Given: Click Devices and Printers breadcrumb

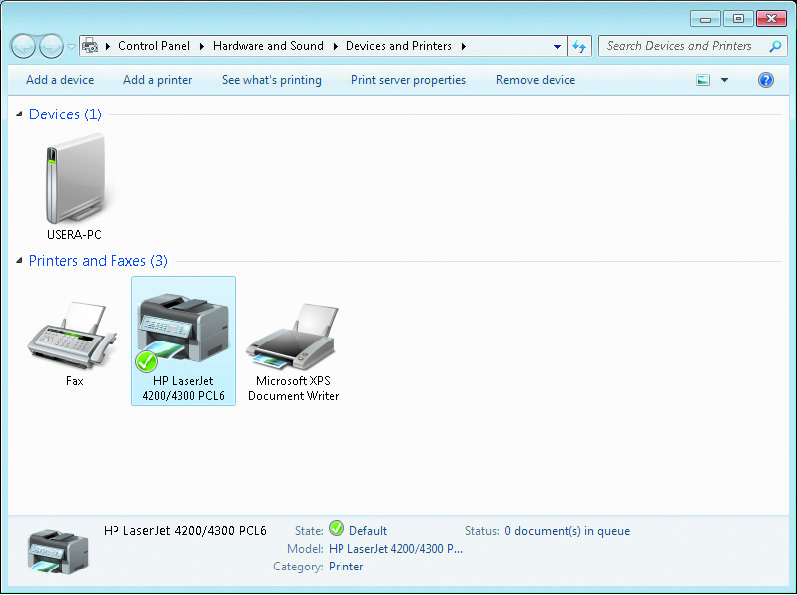Looking at the screenshot, I should 399,46.
